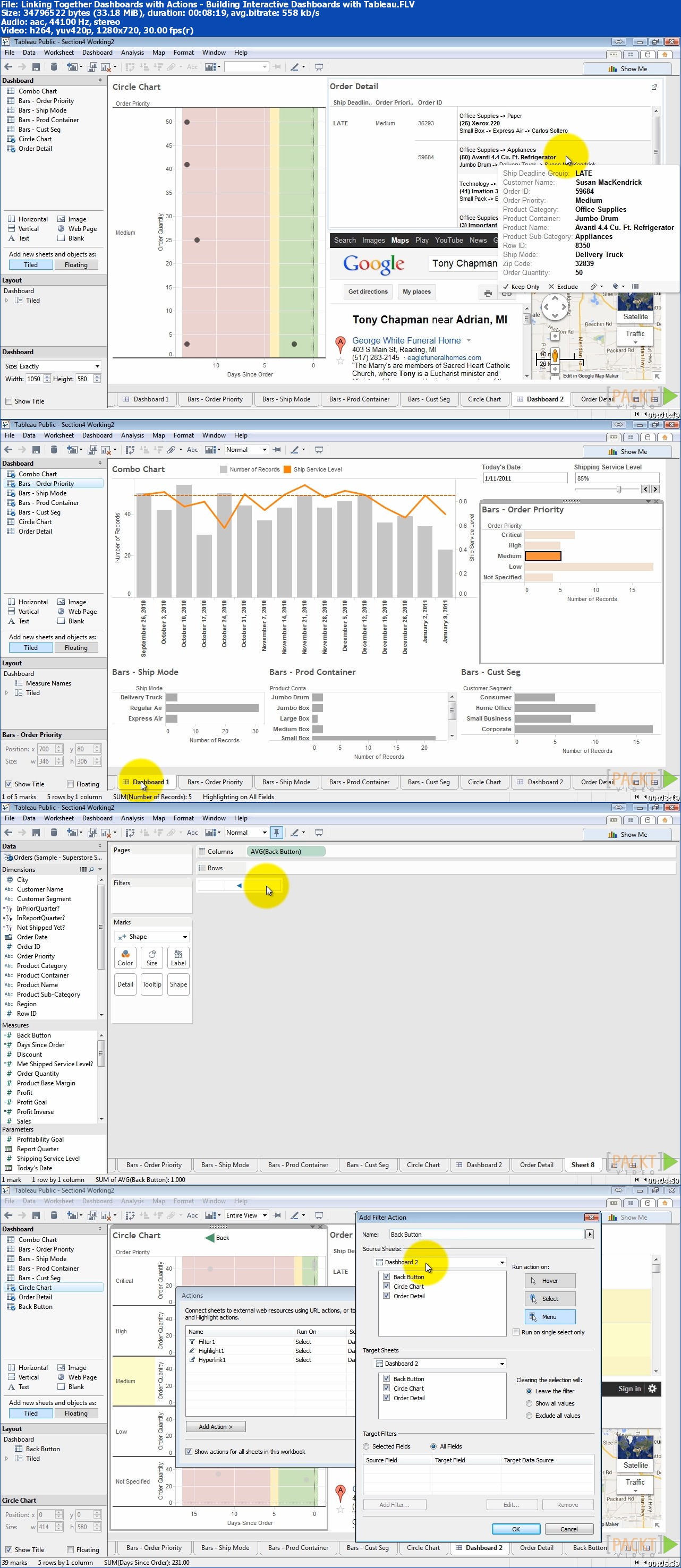Click the Find Field magnifier in Dimensions header
681x1568 pixels.
tap(91, 870)
